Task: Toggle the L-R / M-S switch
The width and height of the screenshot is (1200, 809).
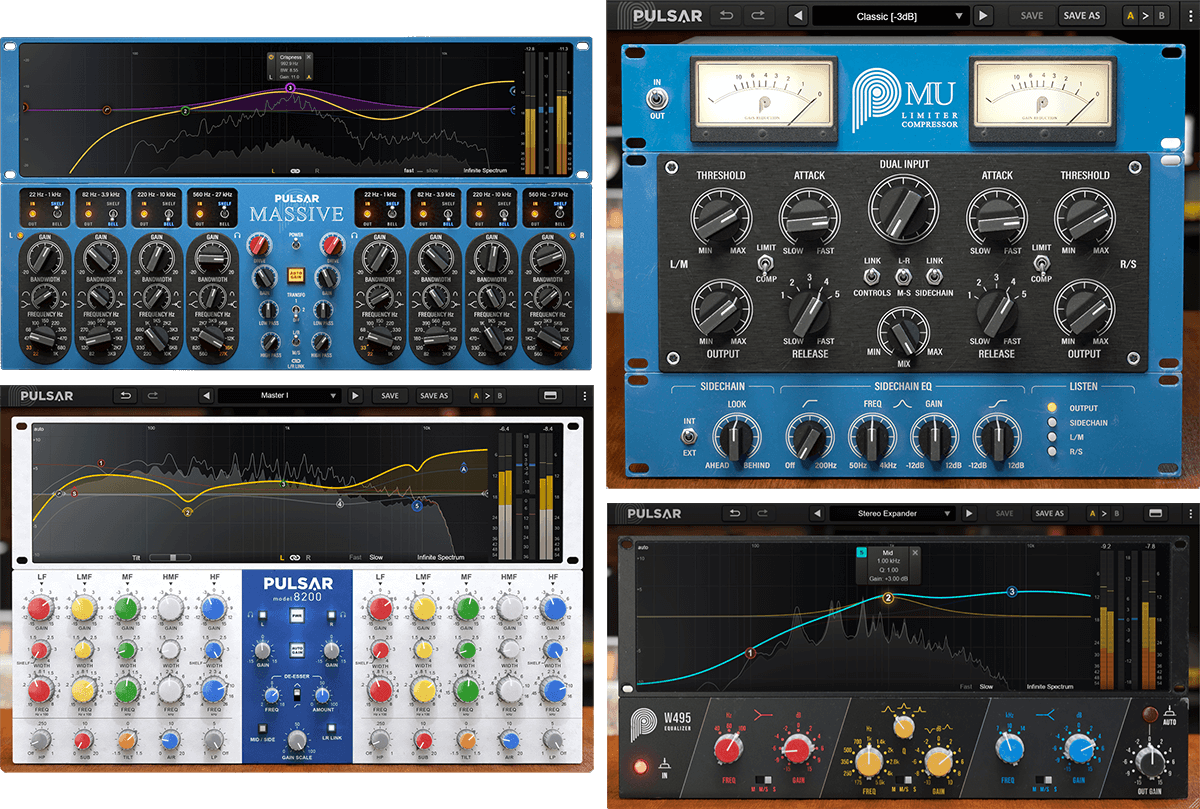Action: point(903,276)
